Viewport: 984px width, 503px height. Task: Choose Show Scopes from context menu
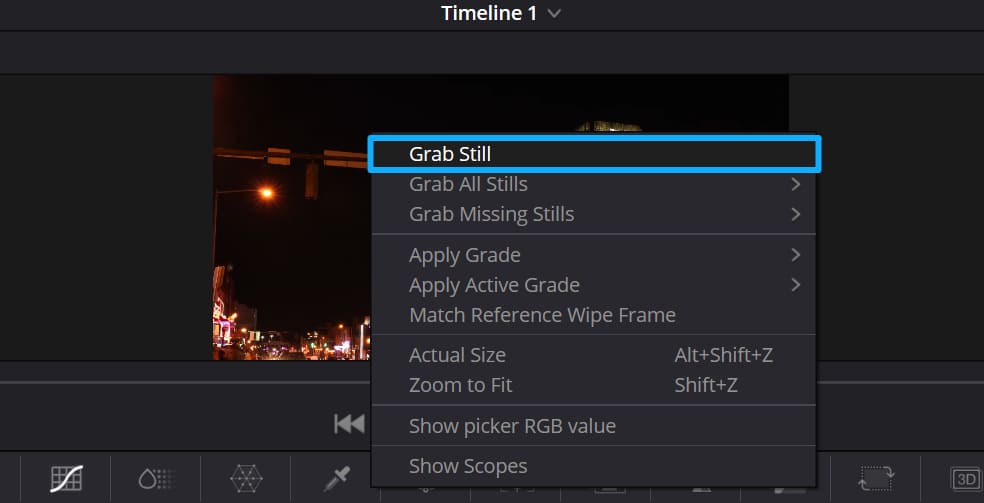point(594,467)
